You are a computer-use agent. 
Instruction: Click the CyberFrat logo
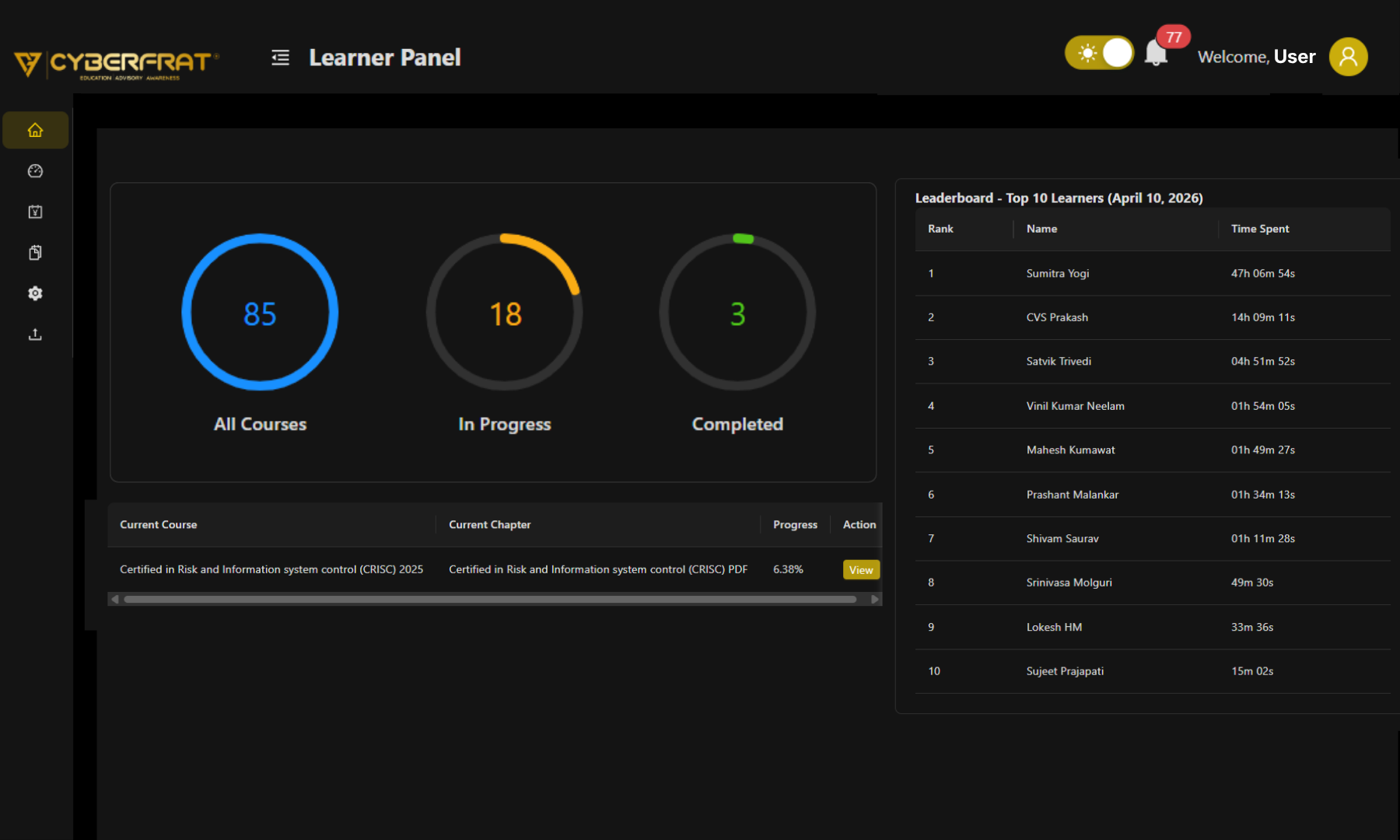pyautogui.click(x=117, y=62)
